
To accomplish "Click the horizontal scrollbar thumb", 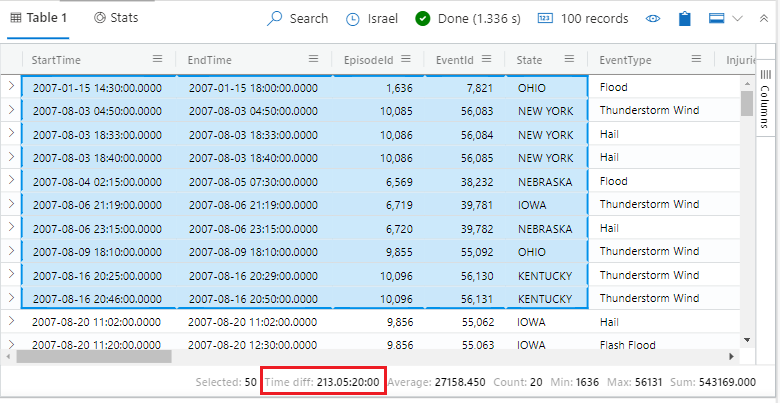I will pos(94,356).
